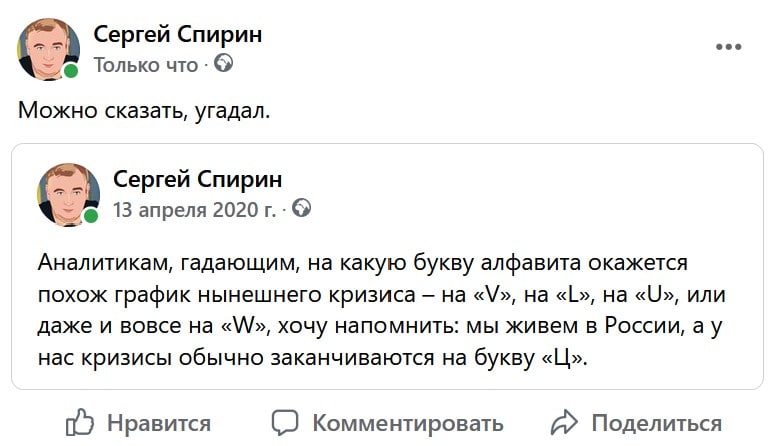Click the 'Только что' timestamp
This screenshot has height=446, width=776.
[147, 64]
